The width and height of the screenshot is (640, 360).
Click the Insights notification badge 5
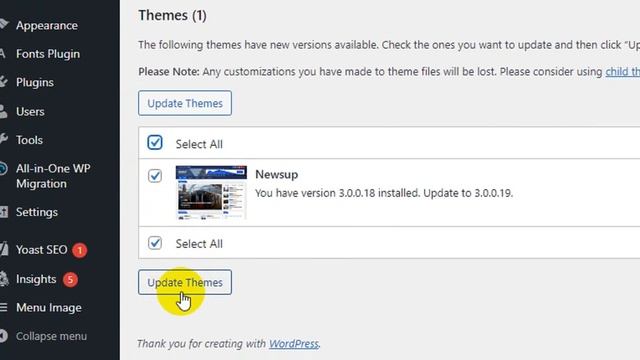click(70, 280)
